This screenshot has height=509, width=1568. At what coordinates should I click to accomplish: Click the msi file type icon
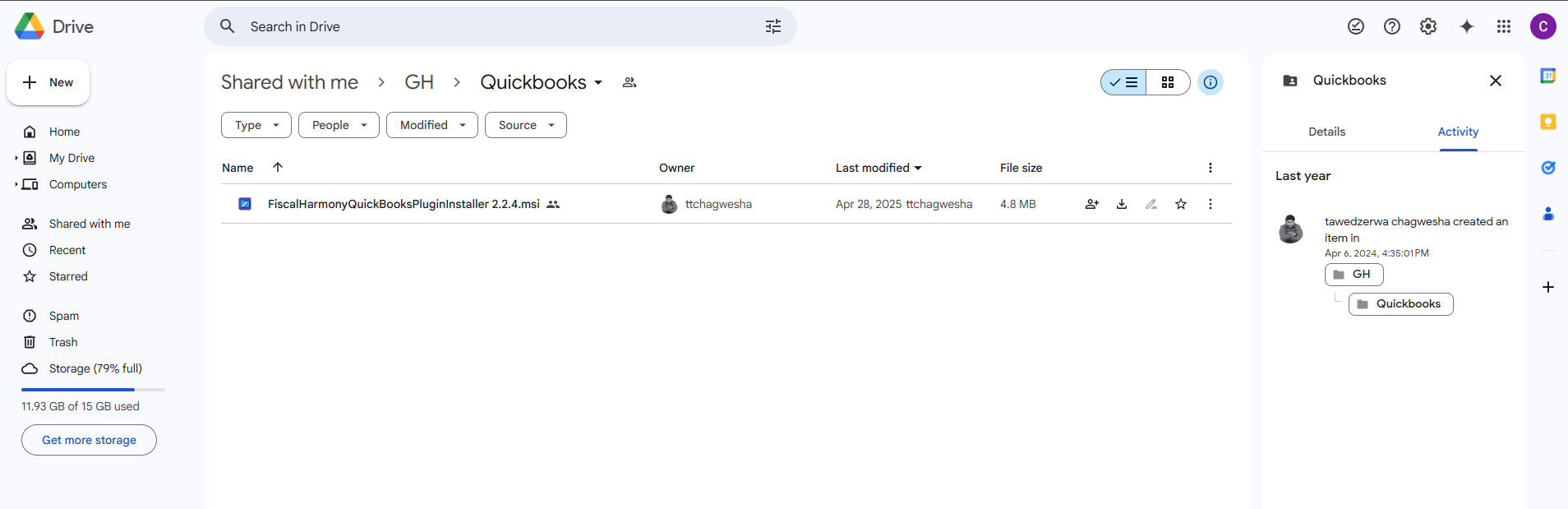[245, 204]
